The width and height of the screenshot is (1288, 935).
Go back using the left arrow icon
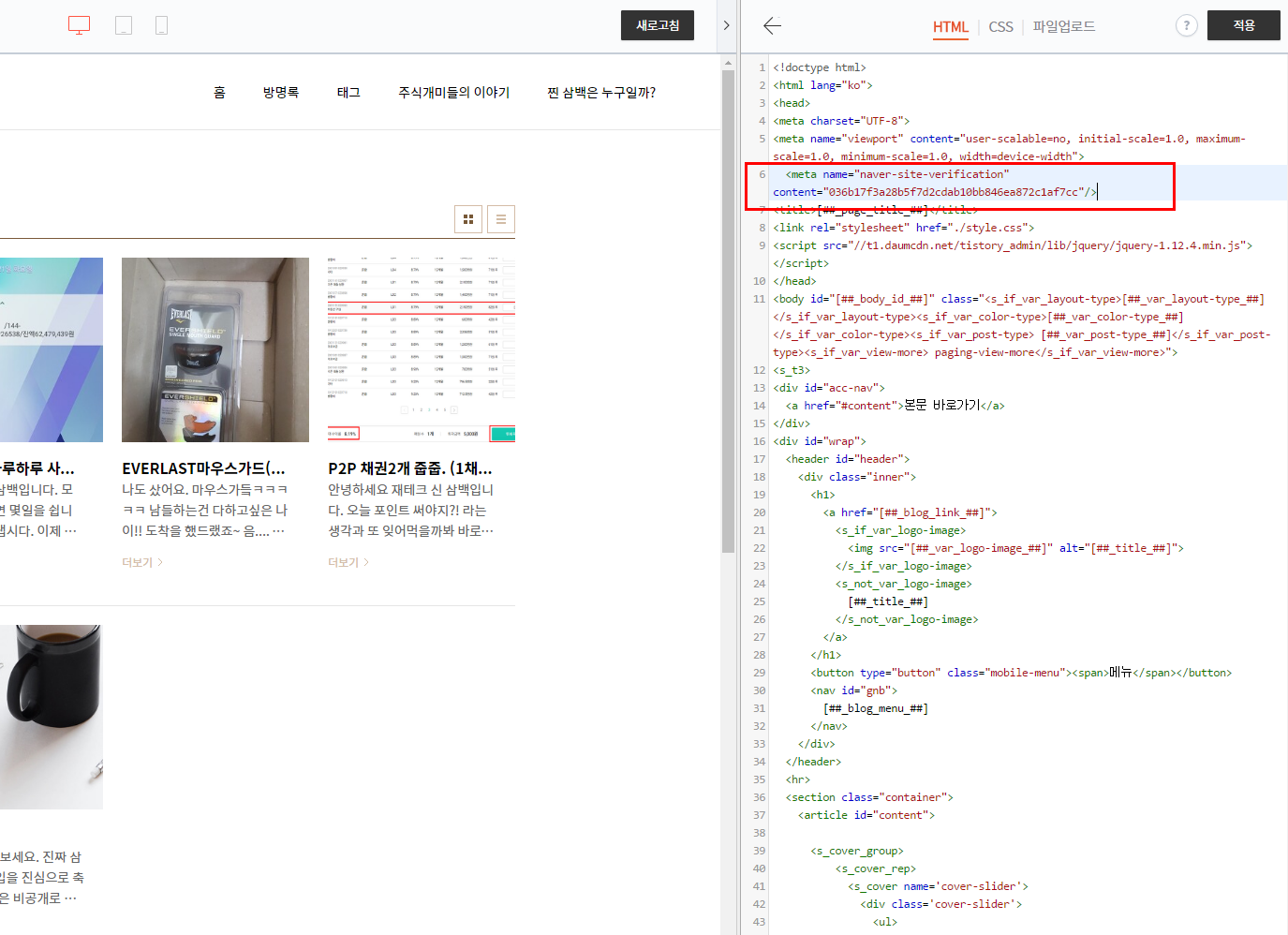tap(772, 25)
